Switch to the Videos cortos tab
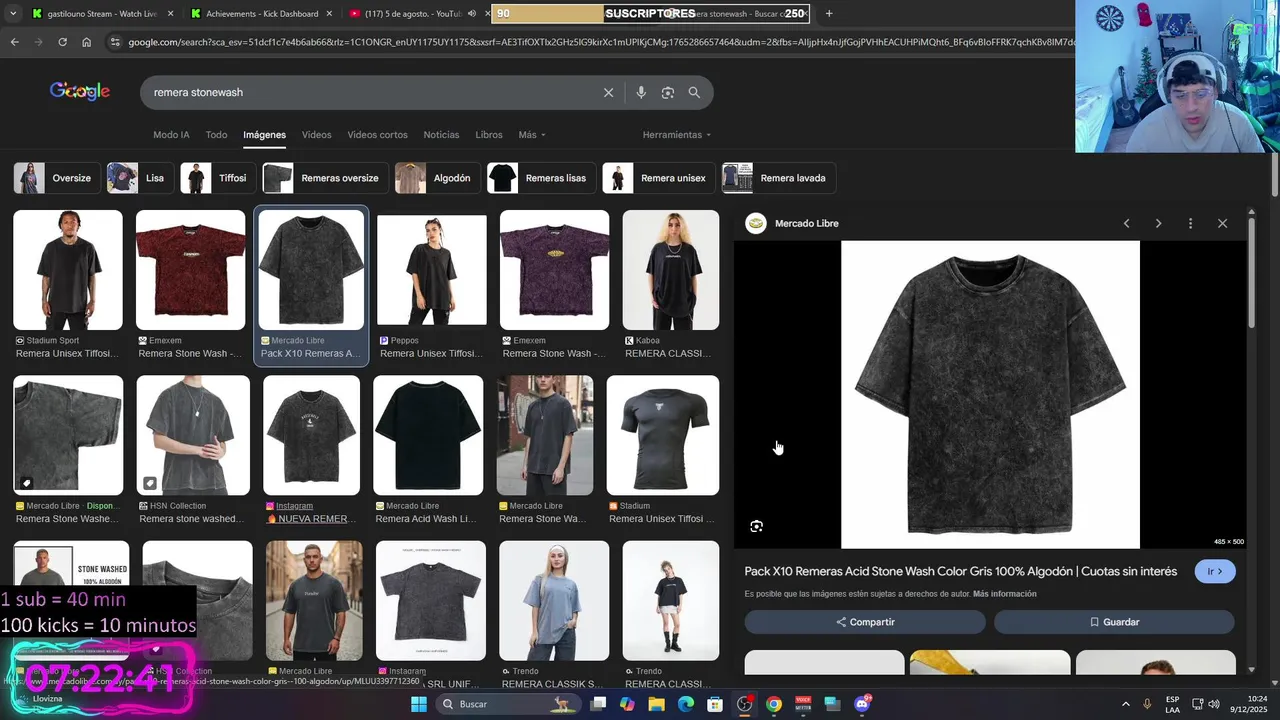The height and width of the screenshot is (720, 1280). point(377,135)
